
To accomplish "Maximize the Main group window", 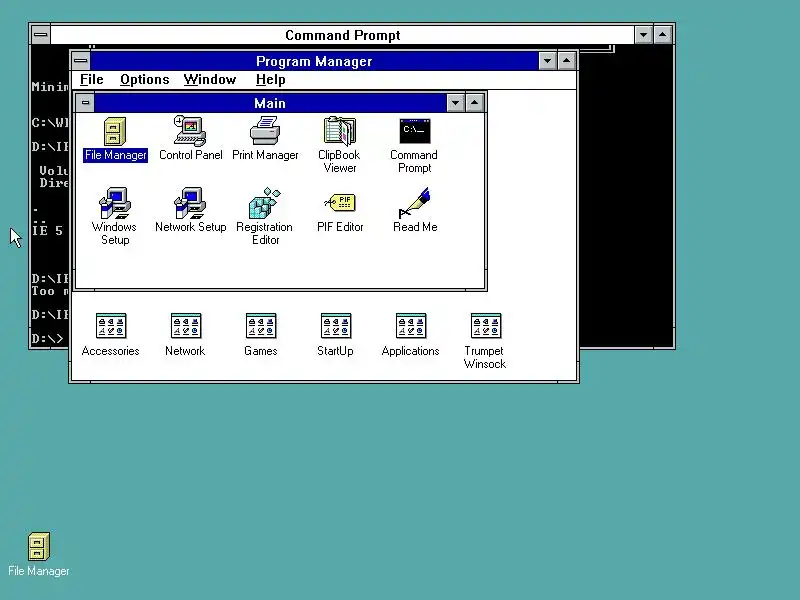I will tap(474, 103).
